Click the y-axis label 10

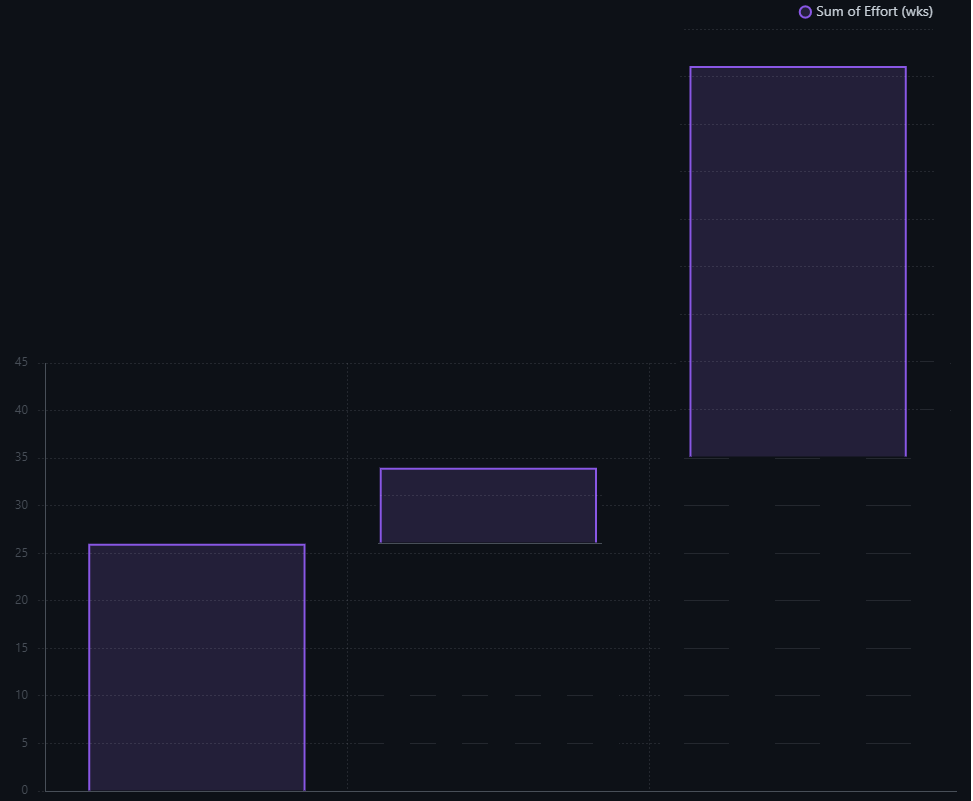pyautogui.click(x=21, y=695)
